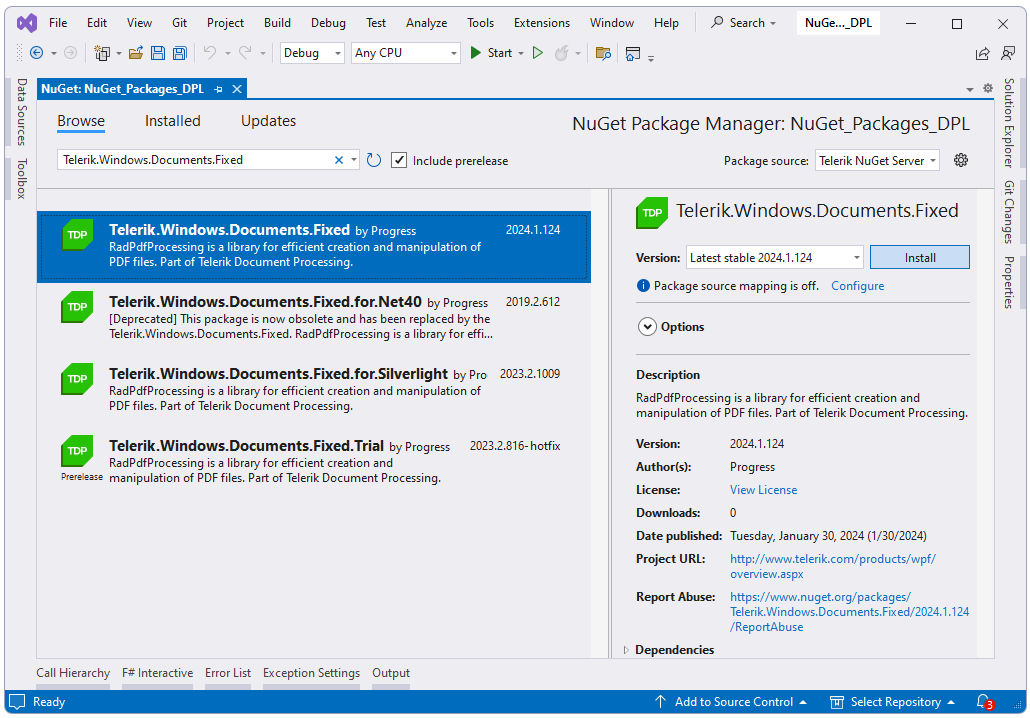
Task: Clear the search box using the X icon
Action: pos(339,159)
